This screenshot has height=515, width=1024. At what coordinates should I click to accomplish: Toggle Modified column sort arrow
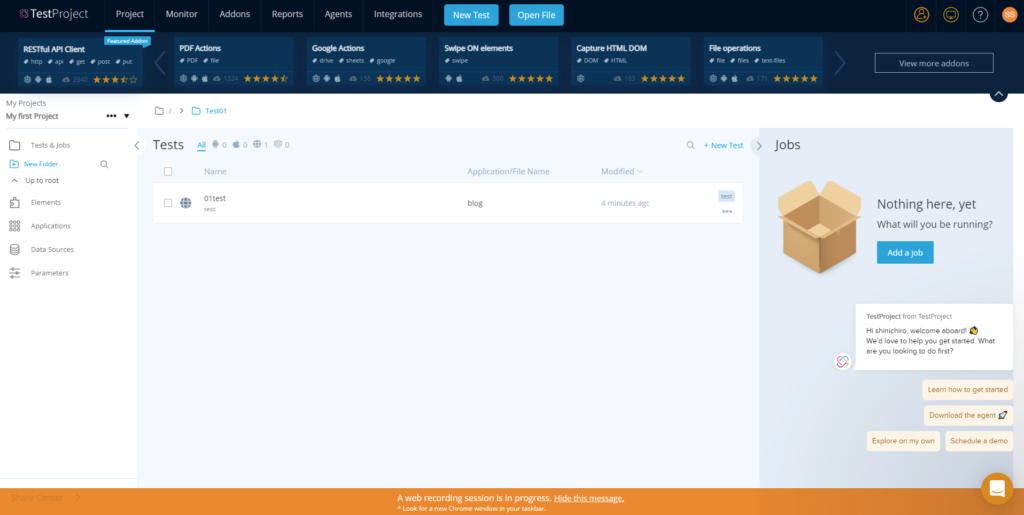[x=639, y=172]
